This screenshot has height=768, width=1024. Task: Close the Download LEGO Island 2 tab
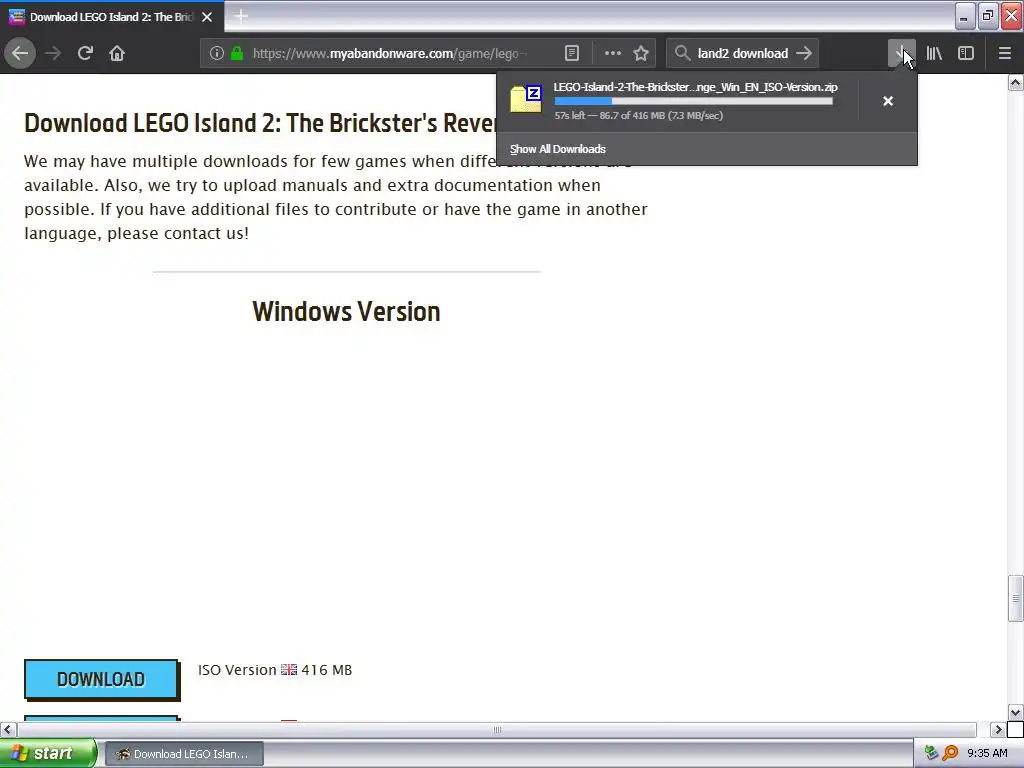(x=207, y=17)
